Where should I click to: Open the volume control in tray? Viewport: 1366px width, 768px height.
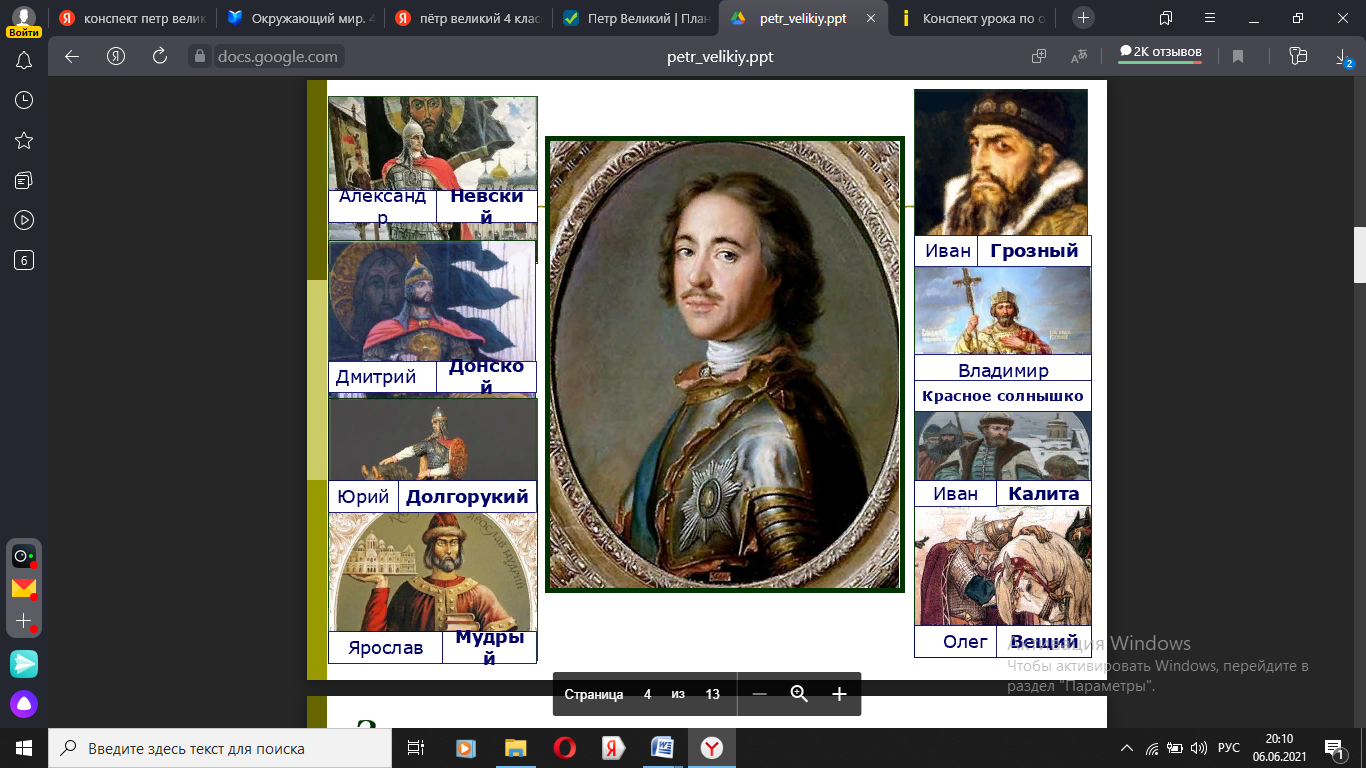[1199, 748]
